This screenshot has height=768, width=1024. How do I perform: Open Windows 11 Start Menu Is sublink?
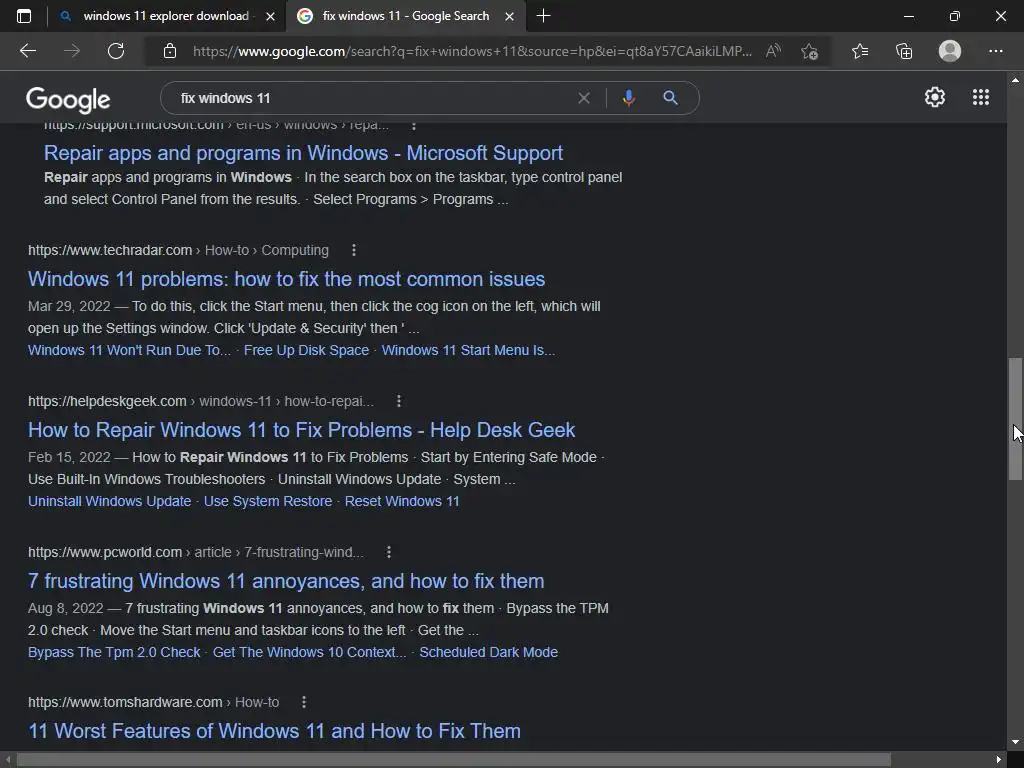468,350
